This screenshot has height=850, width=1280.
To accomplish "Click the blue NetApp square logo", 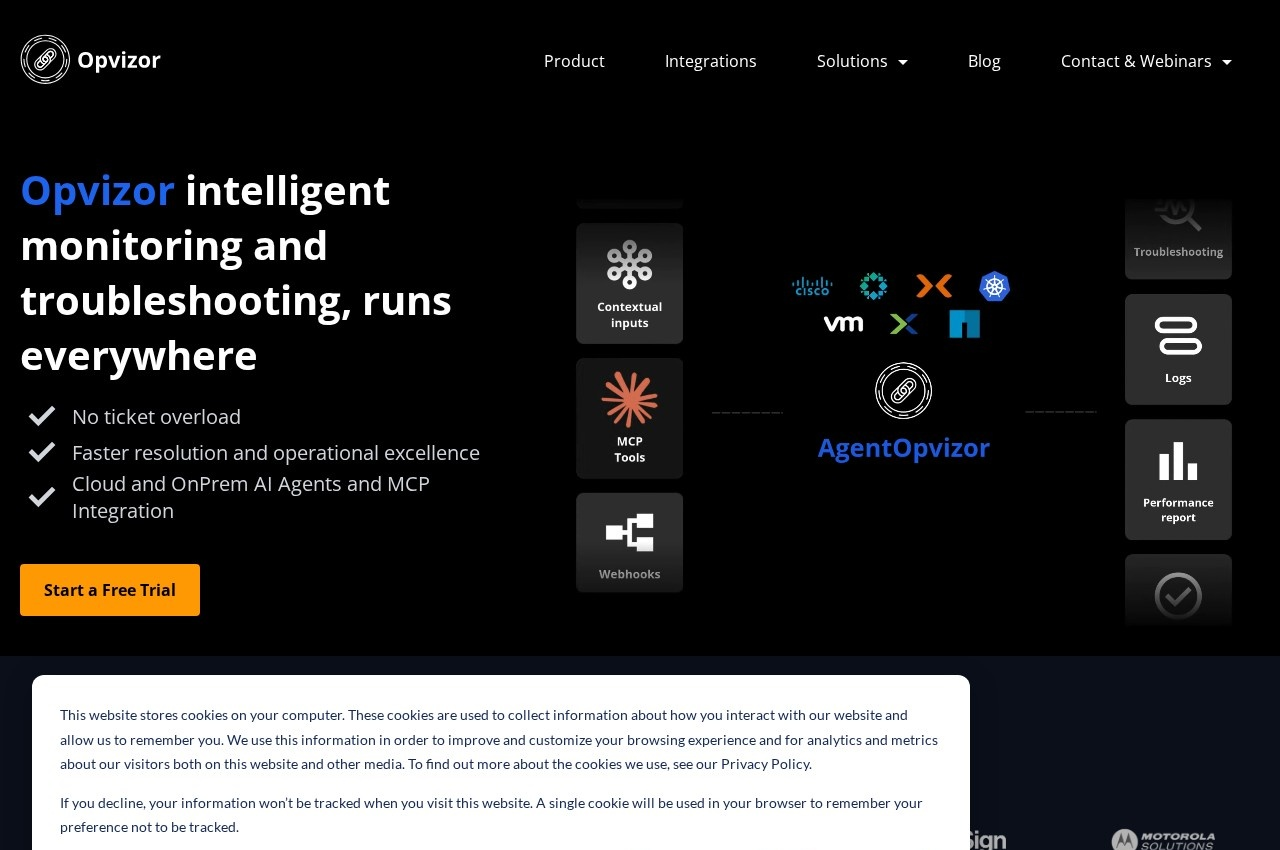I will tap(964, 324).
